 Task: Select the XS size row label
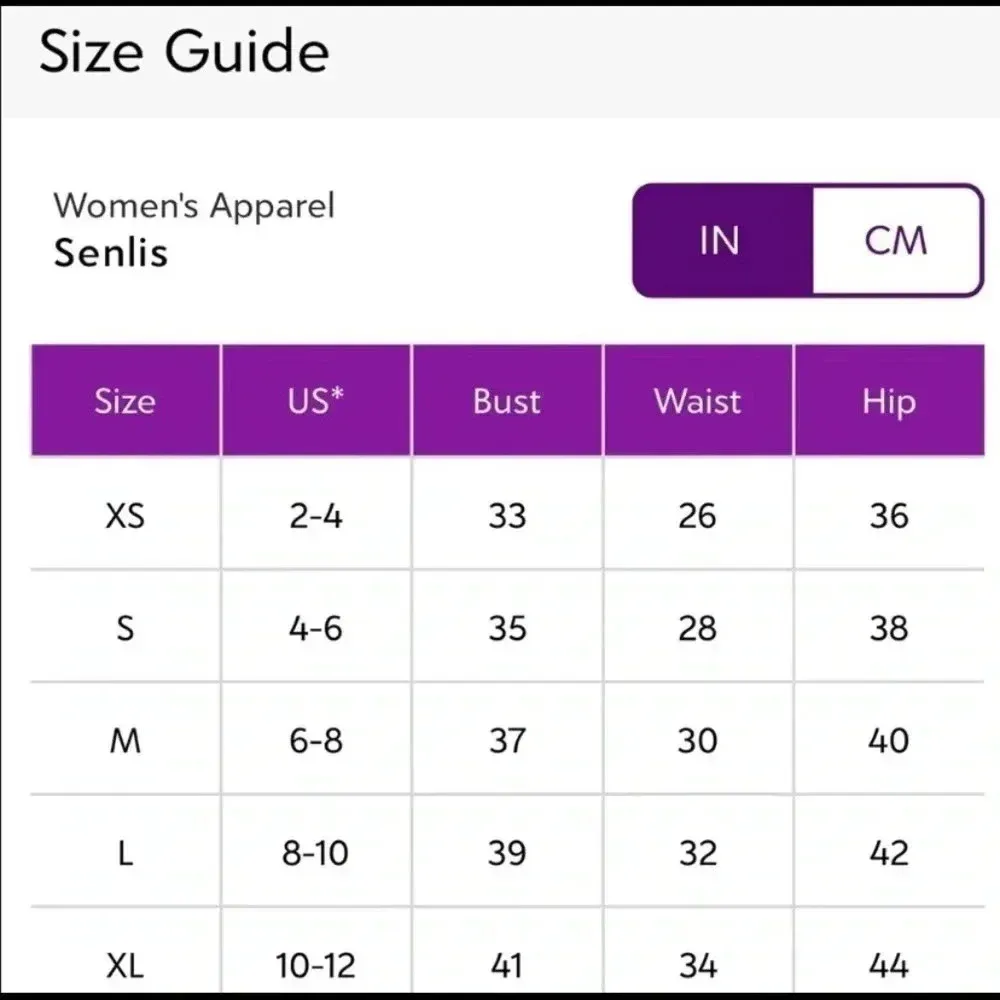125,516
